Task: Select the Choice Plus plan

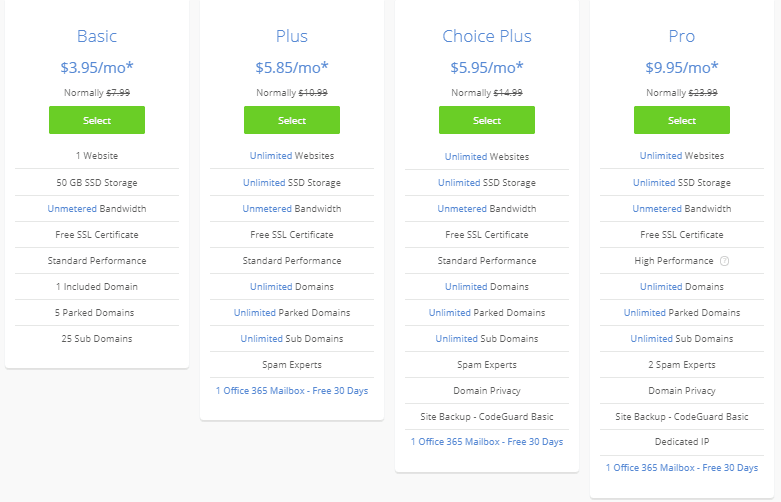Action: (487, 120)
